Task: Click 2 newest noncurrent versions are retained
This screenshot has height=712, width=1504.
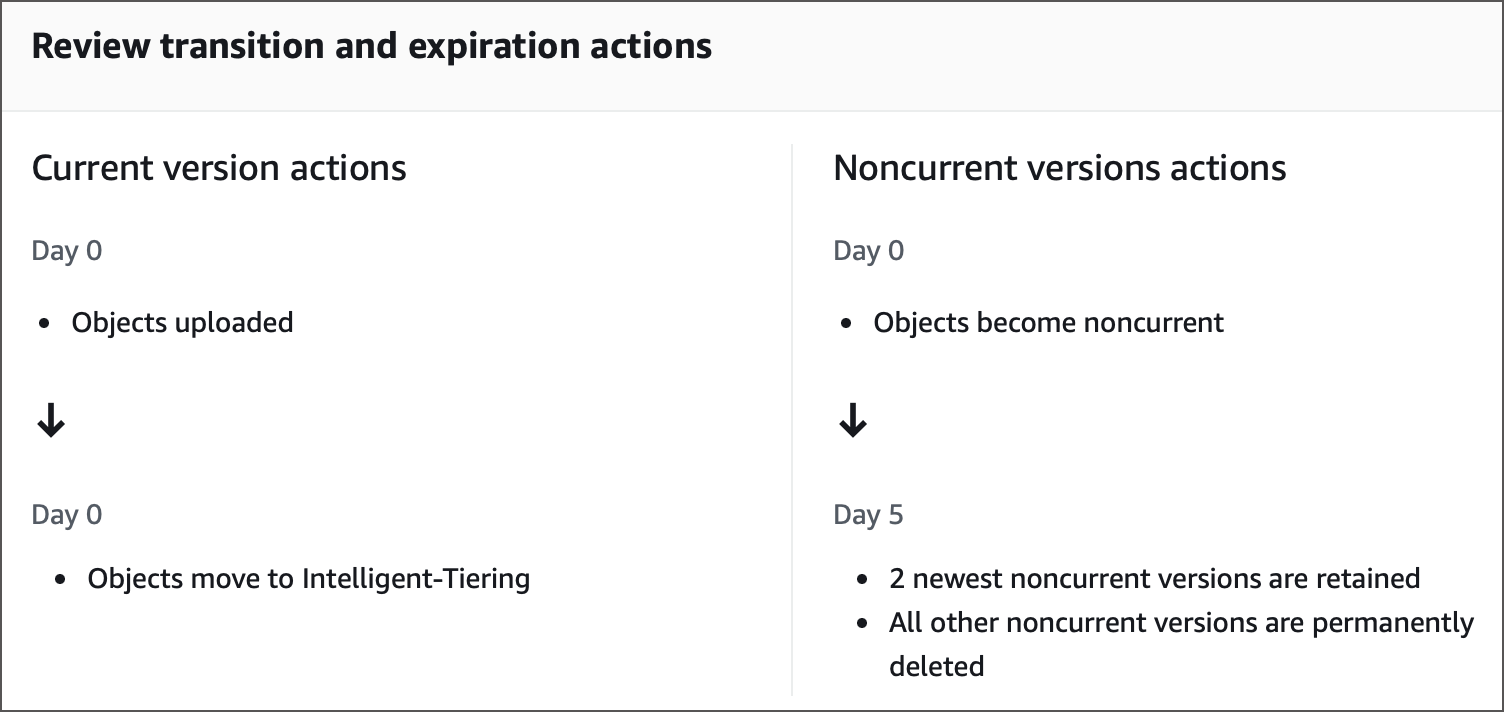Action: point(1154,579)
